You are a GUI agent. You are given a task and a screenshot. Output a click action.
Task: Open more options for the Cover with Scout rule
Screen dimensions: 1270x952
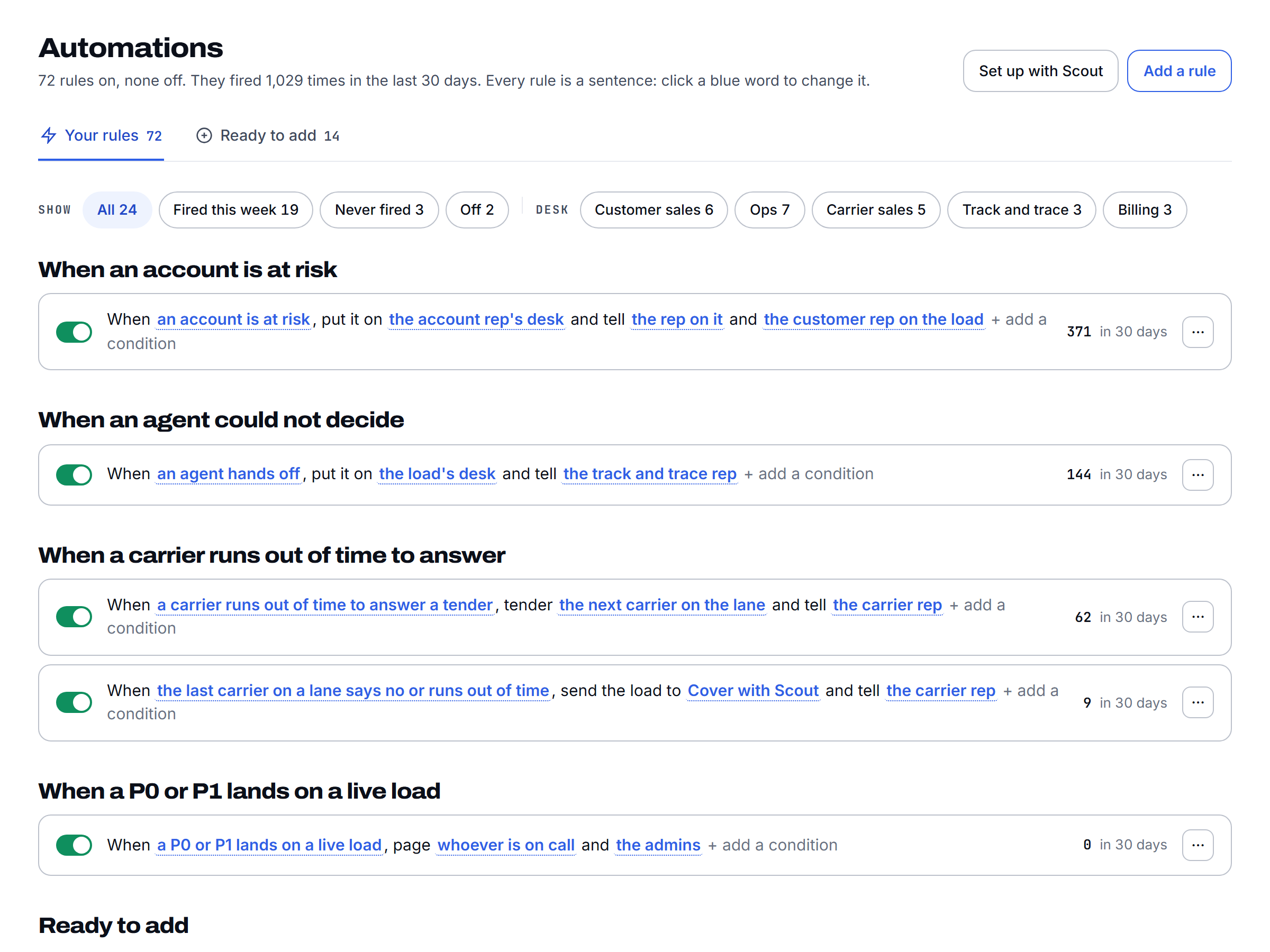coord(1197,702)
